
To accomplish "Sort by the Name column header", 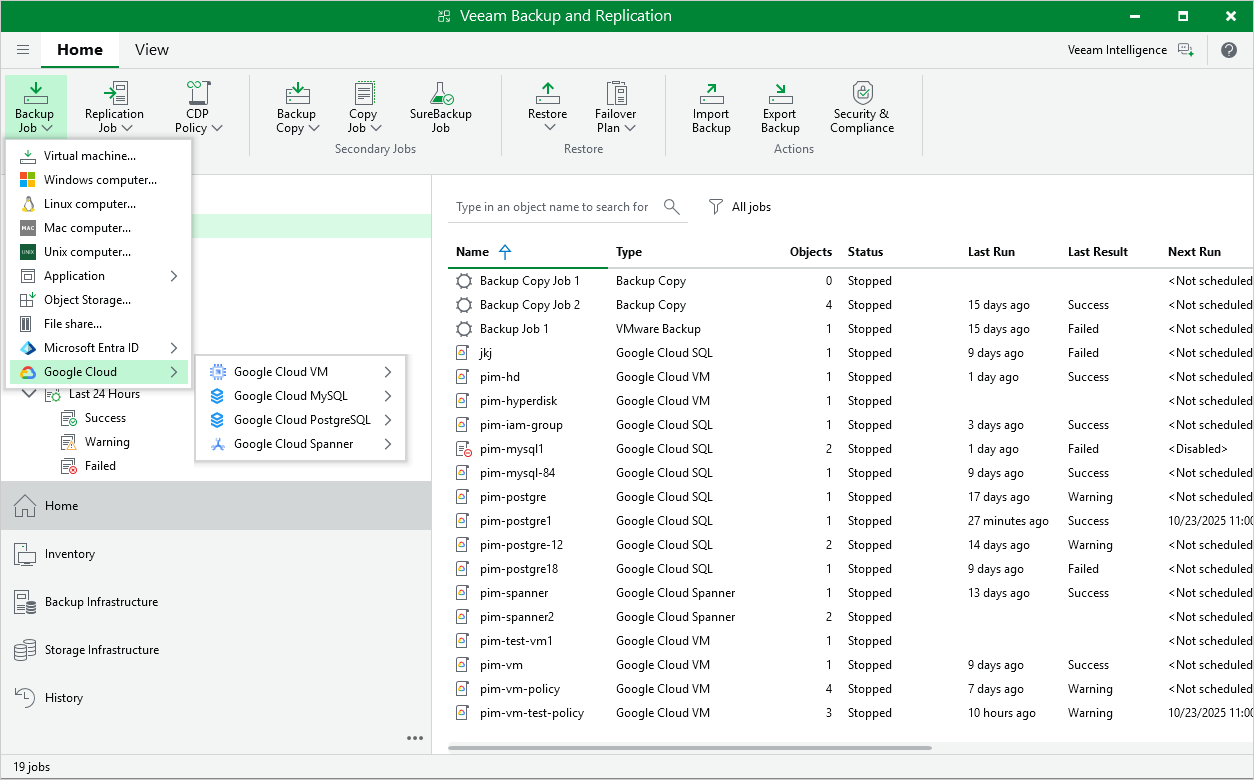I will [x=528, y=252].
